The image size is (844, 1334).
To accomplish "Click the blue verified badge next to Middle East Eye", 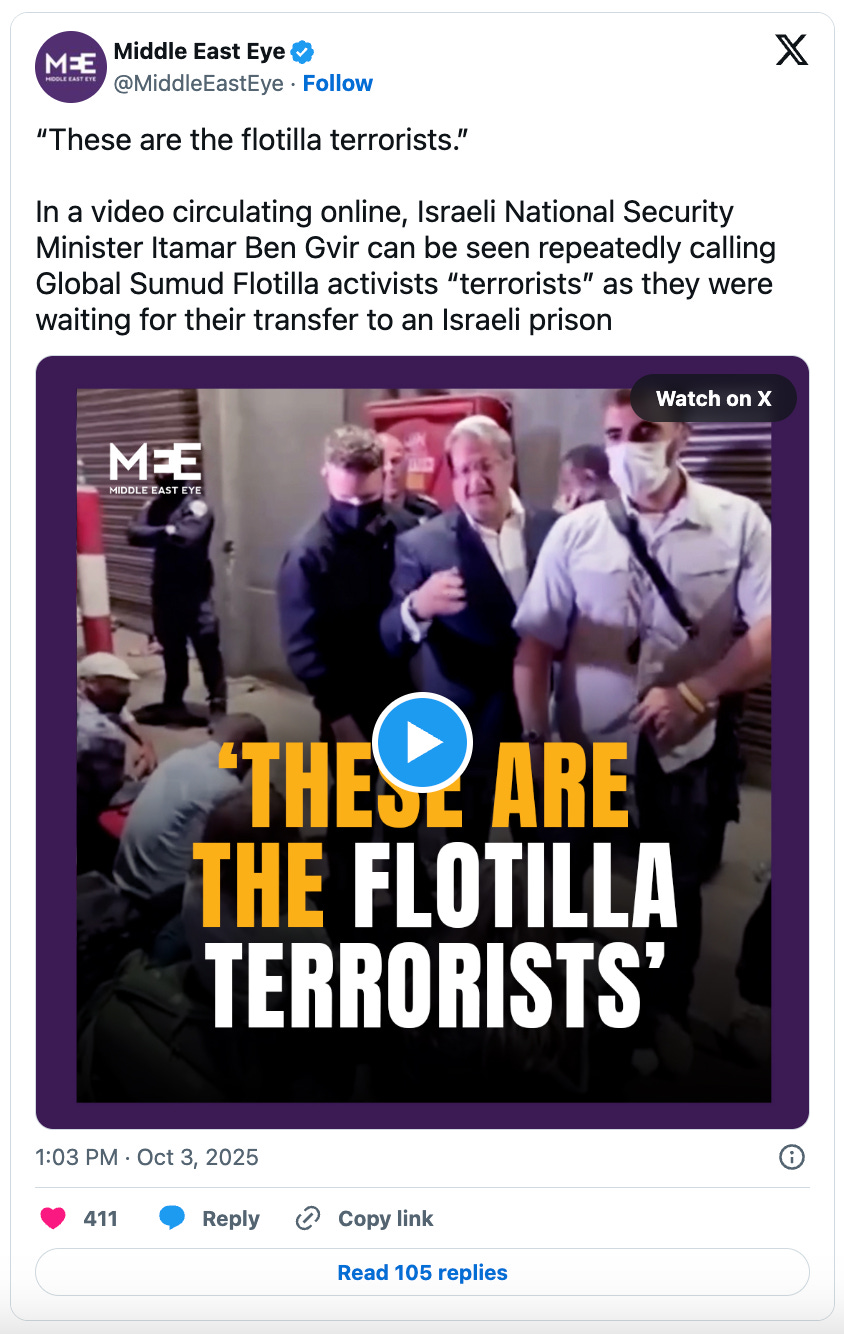I will click(303, 52).
